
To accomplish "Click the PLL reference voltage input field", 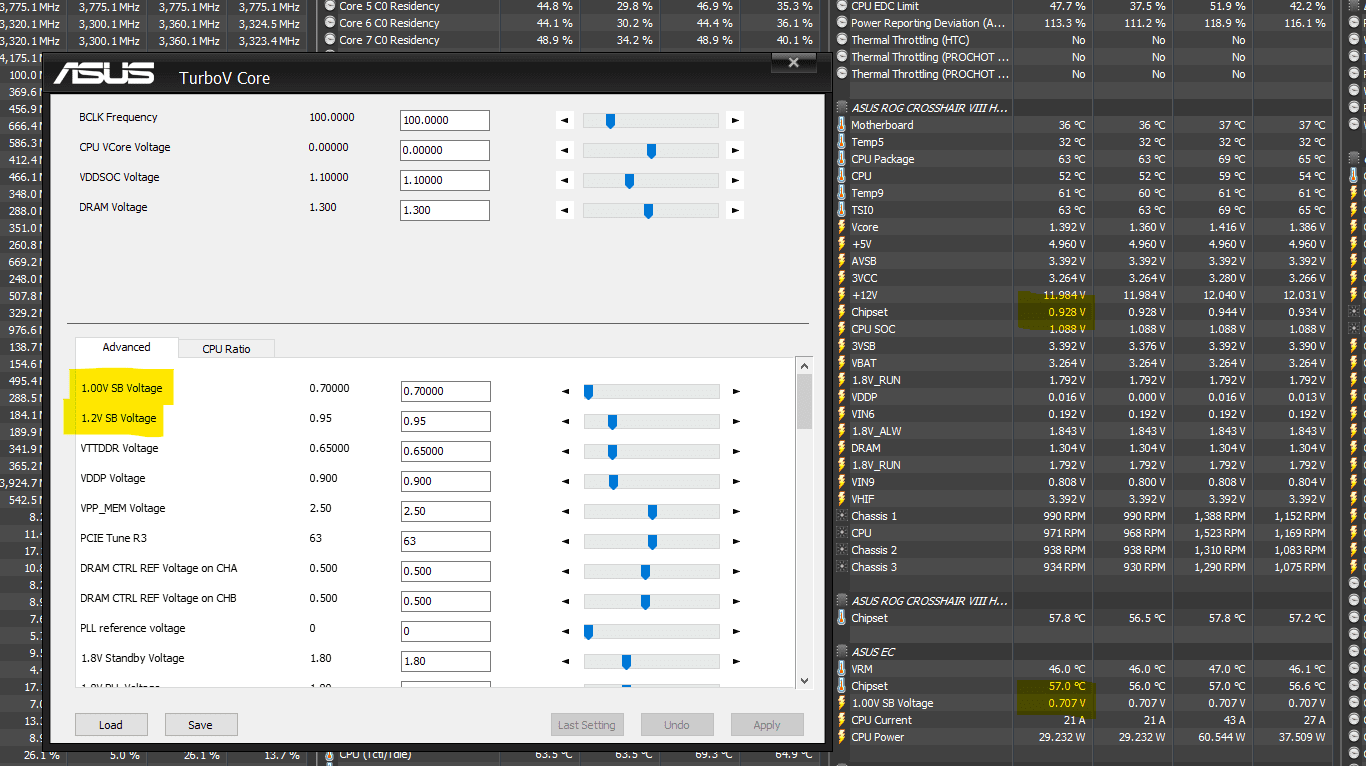I will [446, 631].
